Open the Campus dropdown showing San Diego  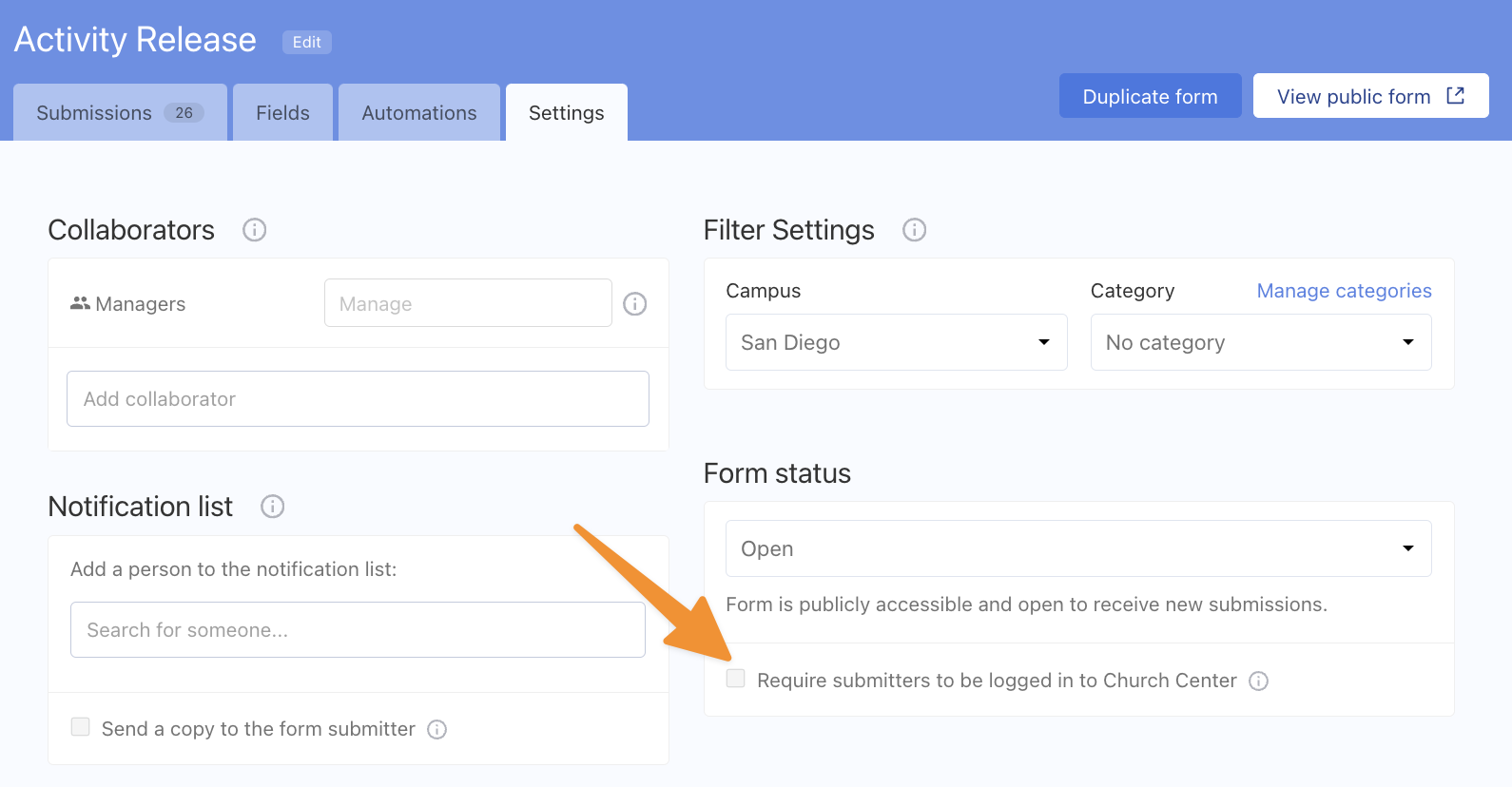(x=896, y=342)
